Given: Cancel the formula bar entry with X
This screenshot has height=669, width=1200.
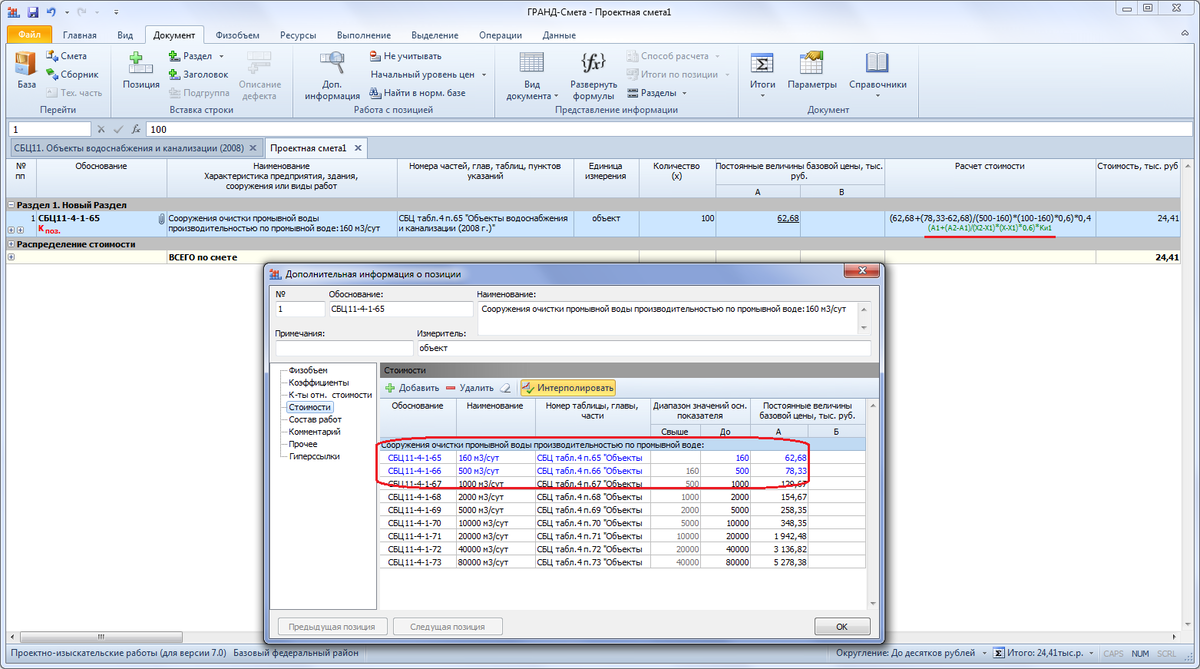Looking at the screenshot, I should point(101,130).
